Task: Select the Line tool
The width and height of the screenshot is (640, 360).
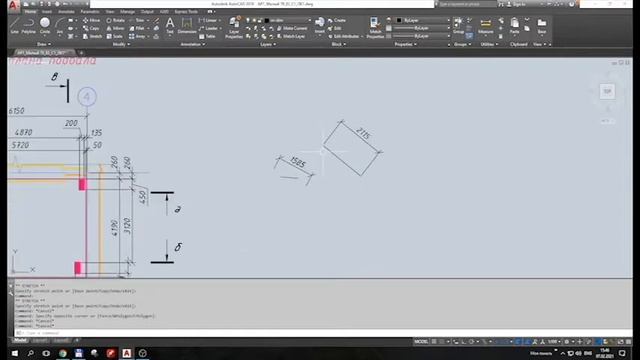Action: pyautogui.click(x=14, y=25)
